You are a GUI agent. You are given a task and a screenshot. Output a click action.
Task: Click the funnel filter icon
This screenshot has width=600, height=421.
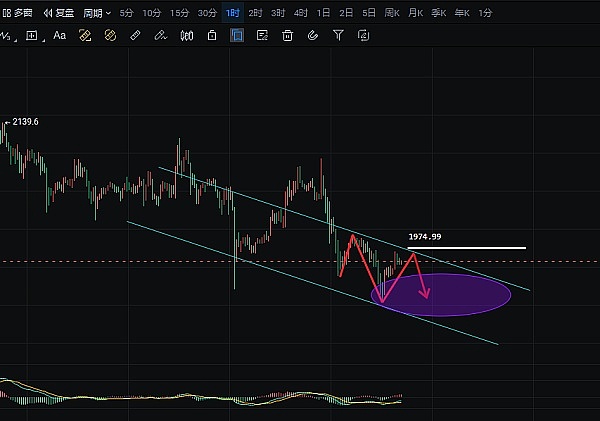338,36
